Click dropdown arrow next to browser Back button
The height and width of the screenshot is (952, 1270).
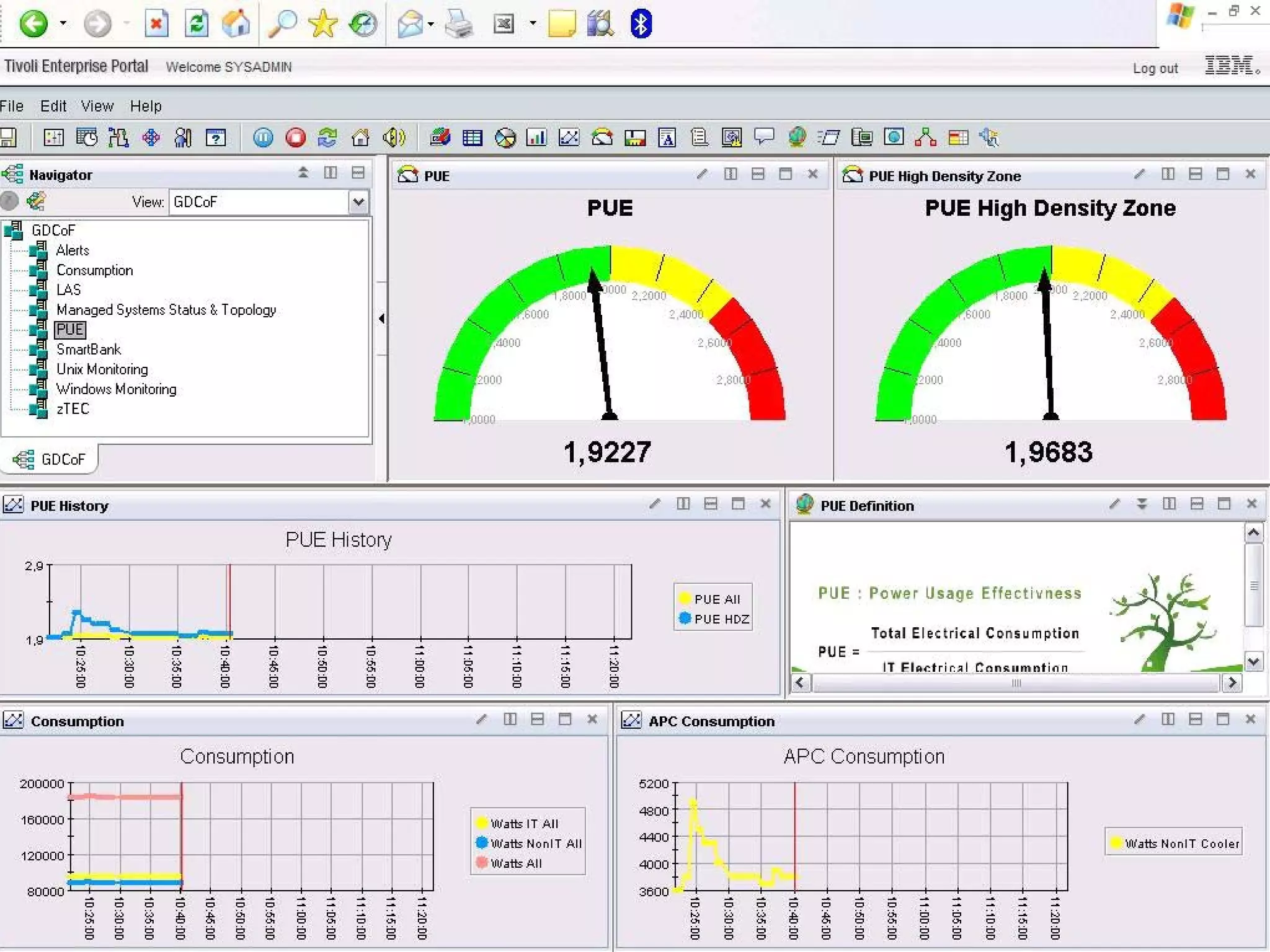pyautogui.click(x=63, y=24)
